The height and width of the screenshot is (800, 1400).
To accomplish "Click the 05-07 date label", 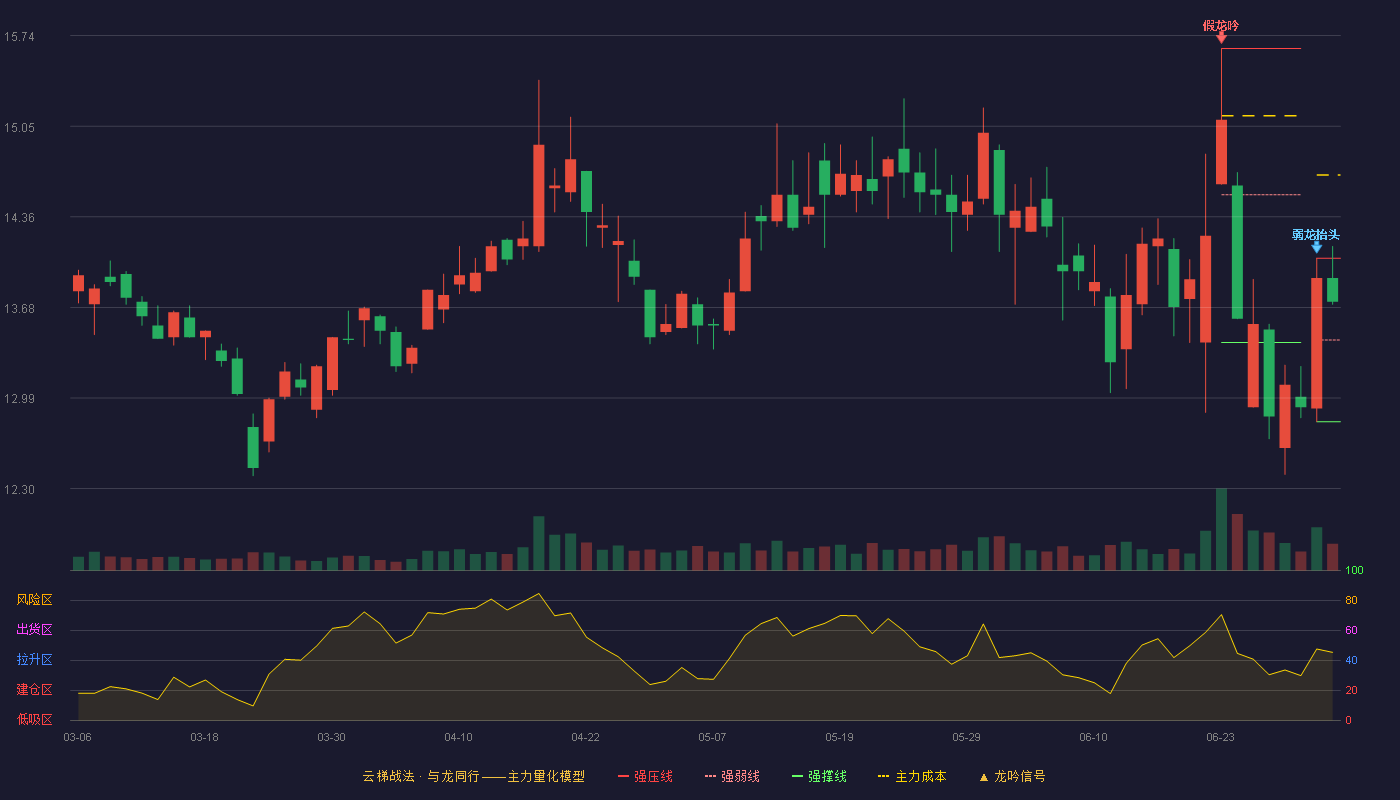I will (712, 737).
